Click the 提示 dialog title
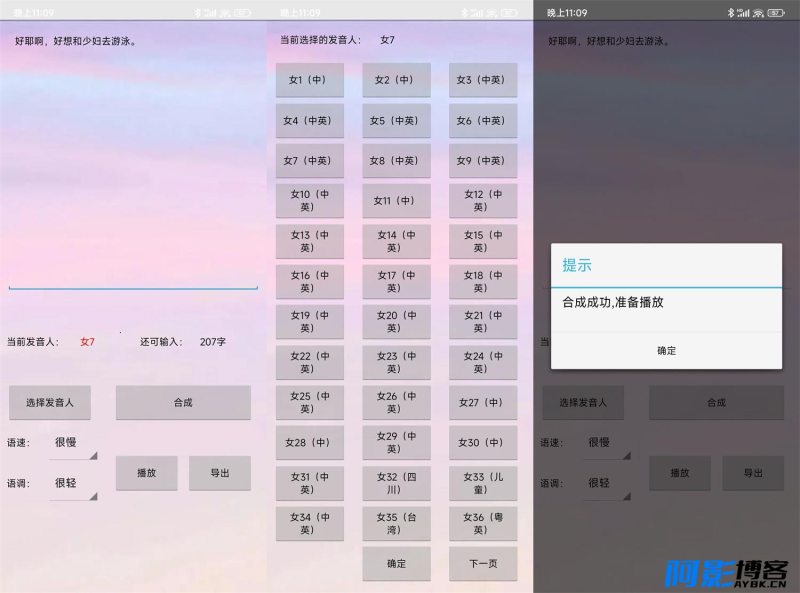 tap(577, 265)
